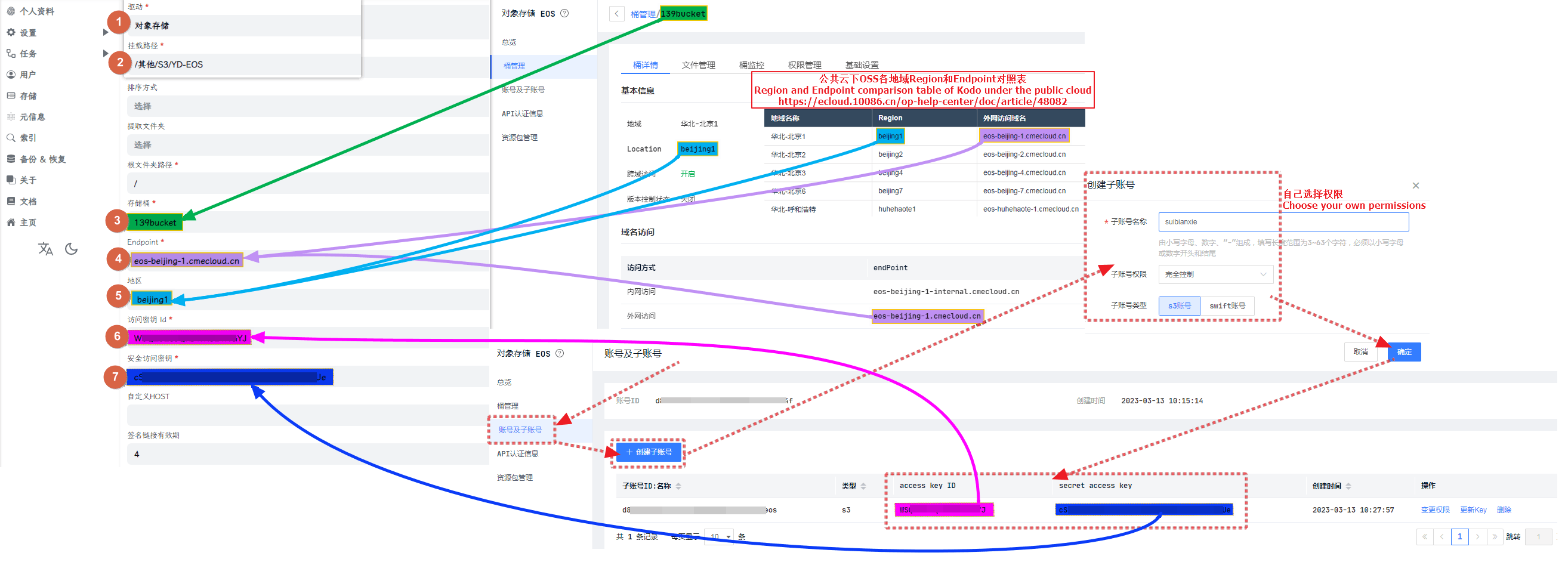Click 变更权限 link in table row
The height and width of the screenshot is (562, 1568).
click(x=1435, y=510)
